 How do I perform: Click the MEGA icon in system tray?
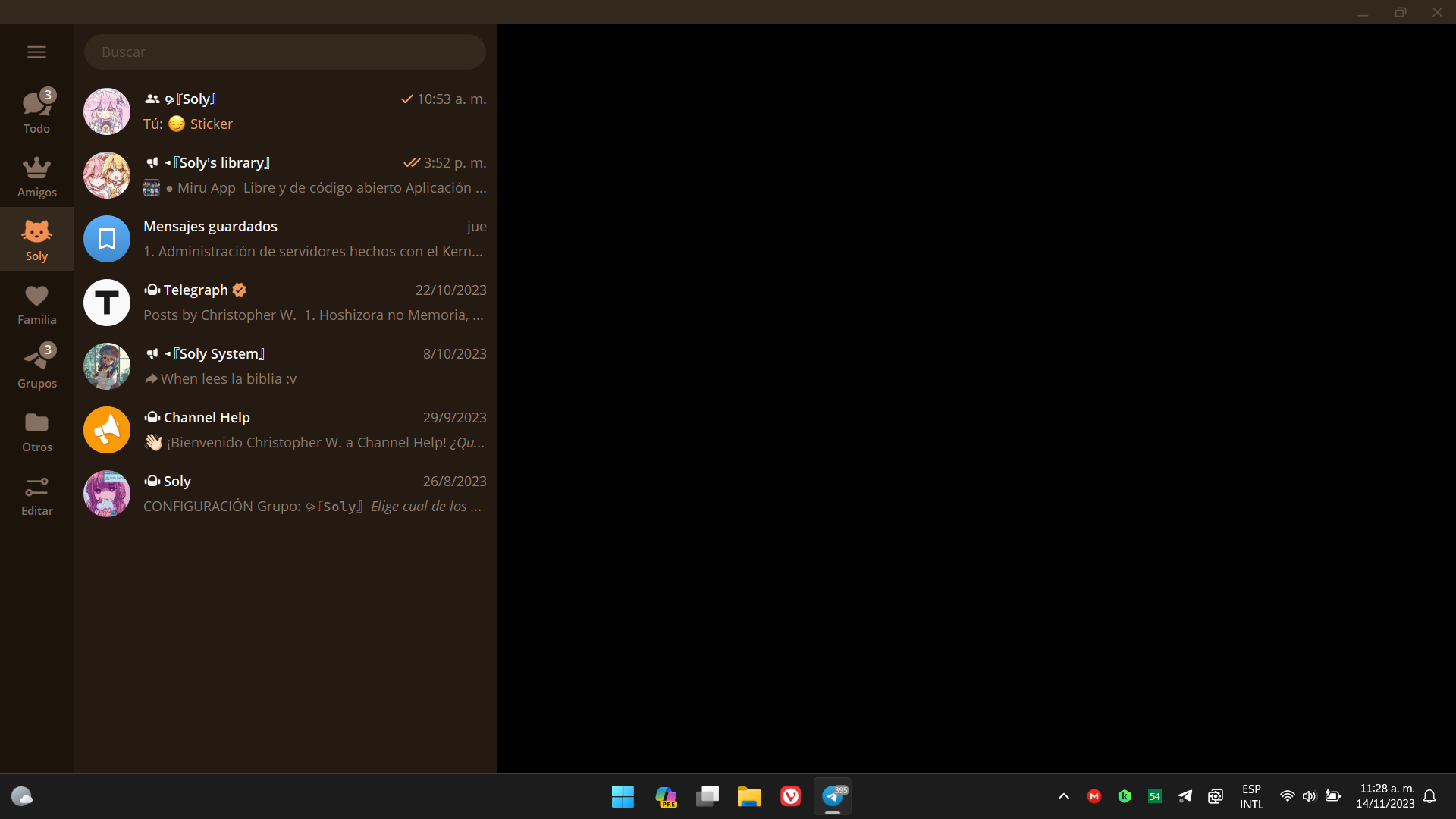1094,796
